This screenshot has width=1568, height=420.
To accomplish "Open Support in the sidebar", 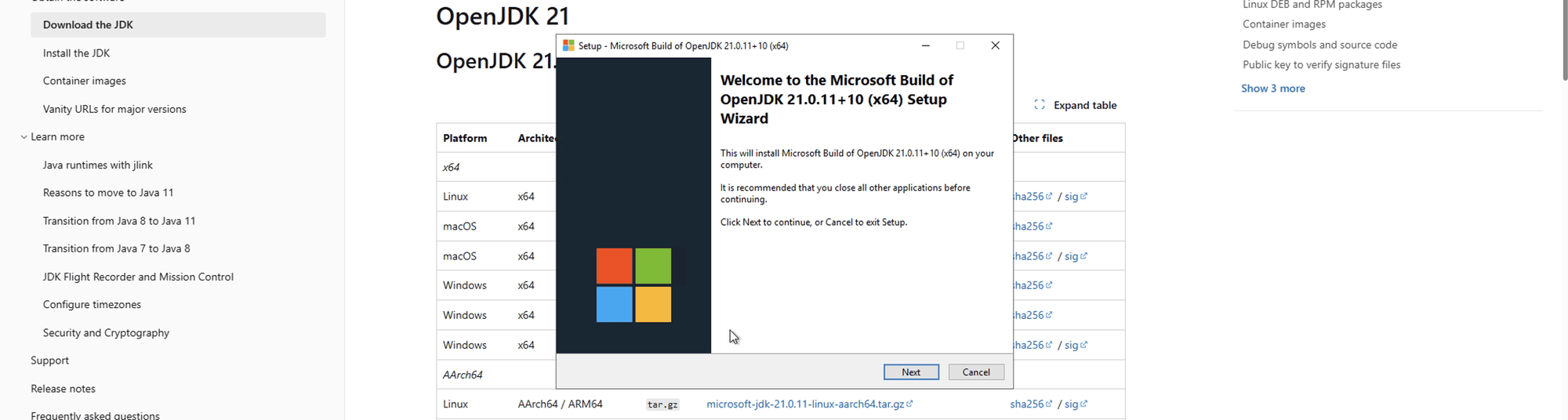I will [49, 360].
